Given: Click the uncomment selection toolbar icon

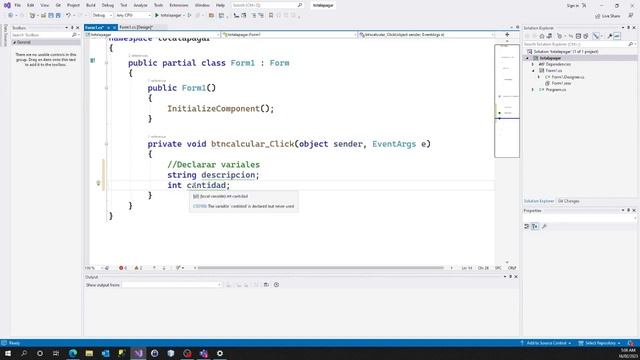Looking at the screenshot, I should [x=261, y=16].
